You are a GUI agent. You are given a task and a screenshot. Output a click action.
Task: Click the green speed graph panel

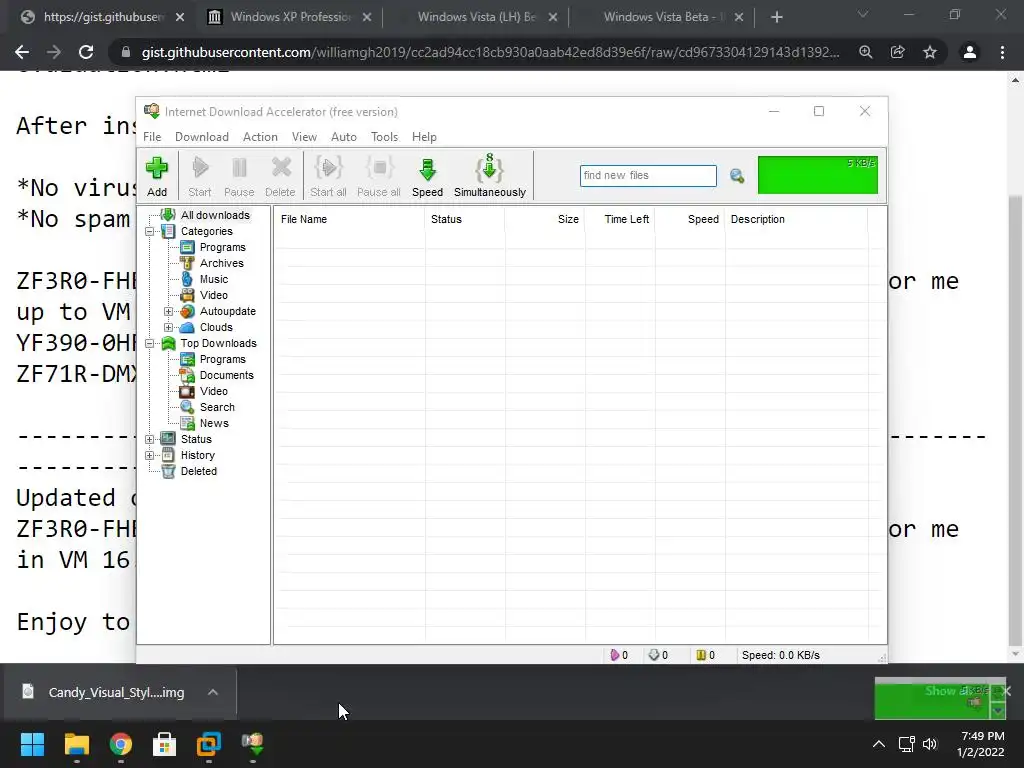[x=818, y=174]
